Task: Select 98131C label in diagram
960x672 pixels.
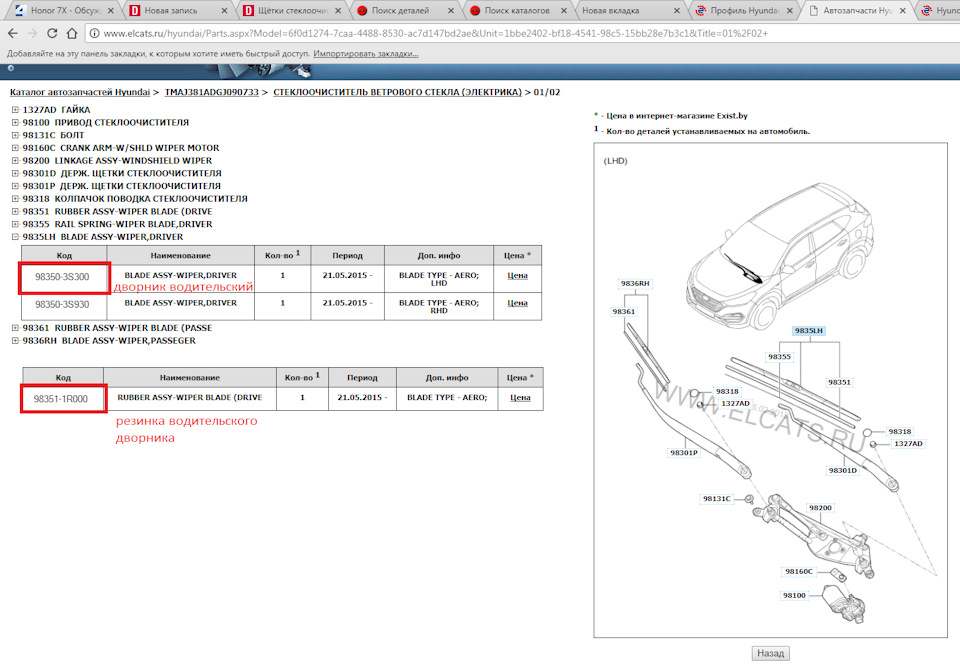Action: (716, 498)
